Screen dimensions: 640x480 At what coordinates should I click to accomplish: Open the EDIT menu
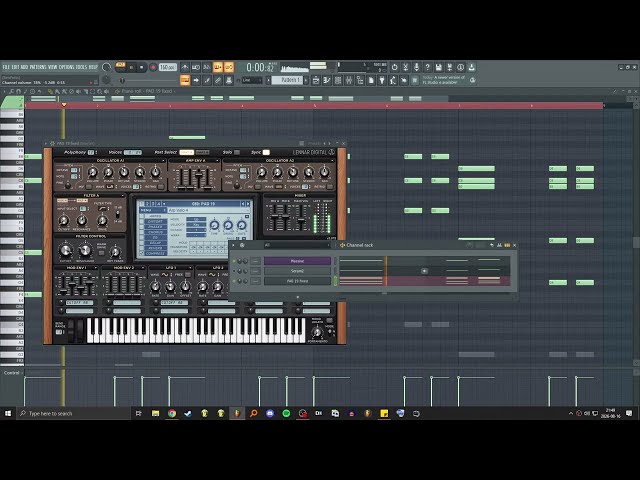click(x=15, y=67)
